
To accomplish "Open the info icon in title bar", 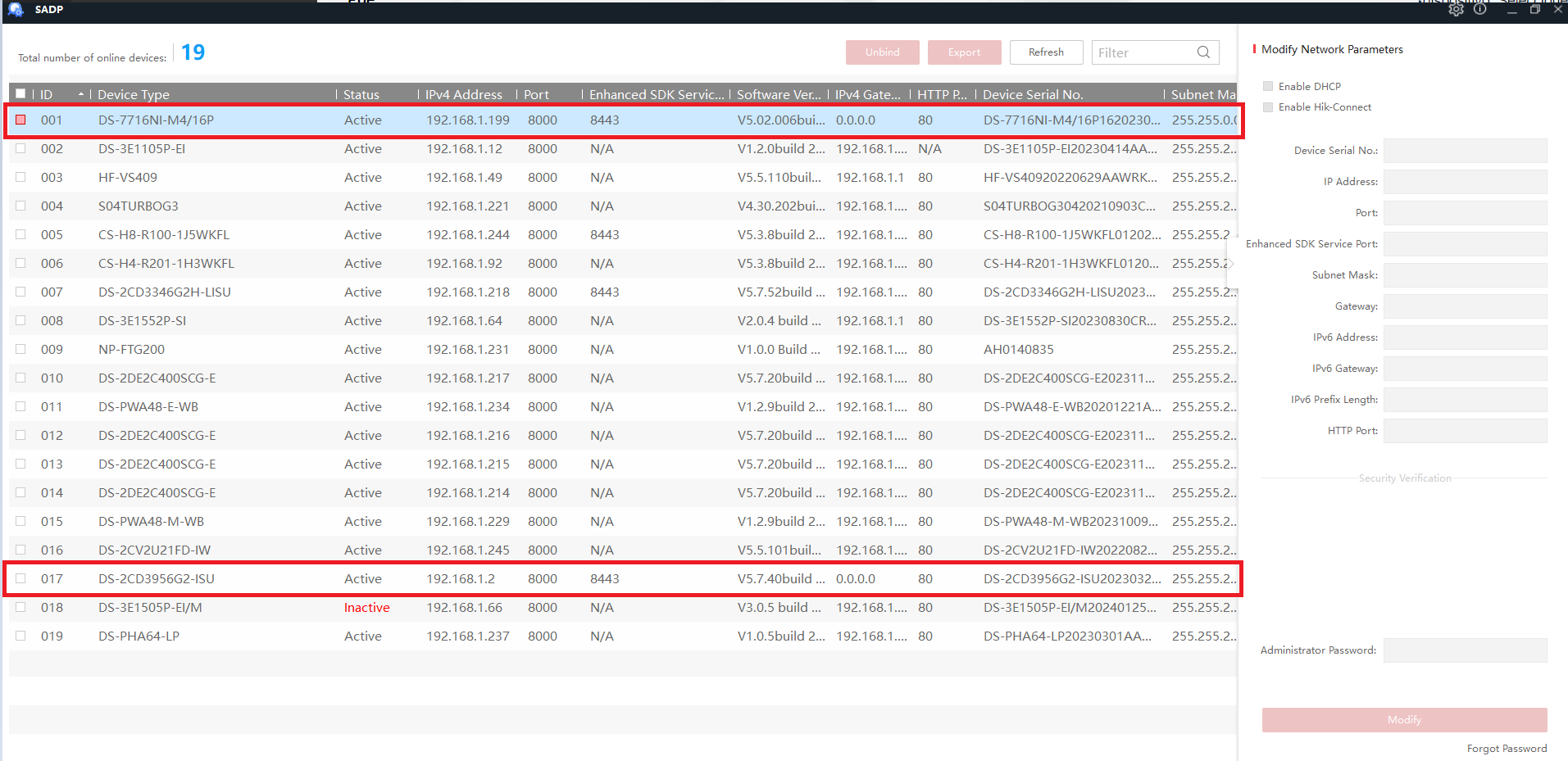I will click(1479, 10).
